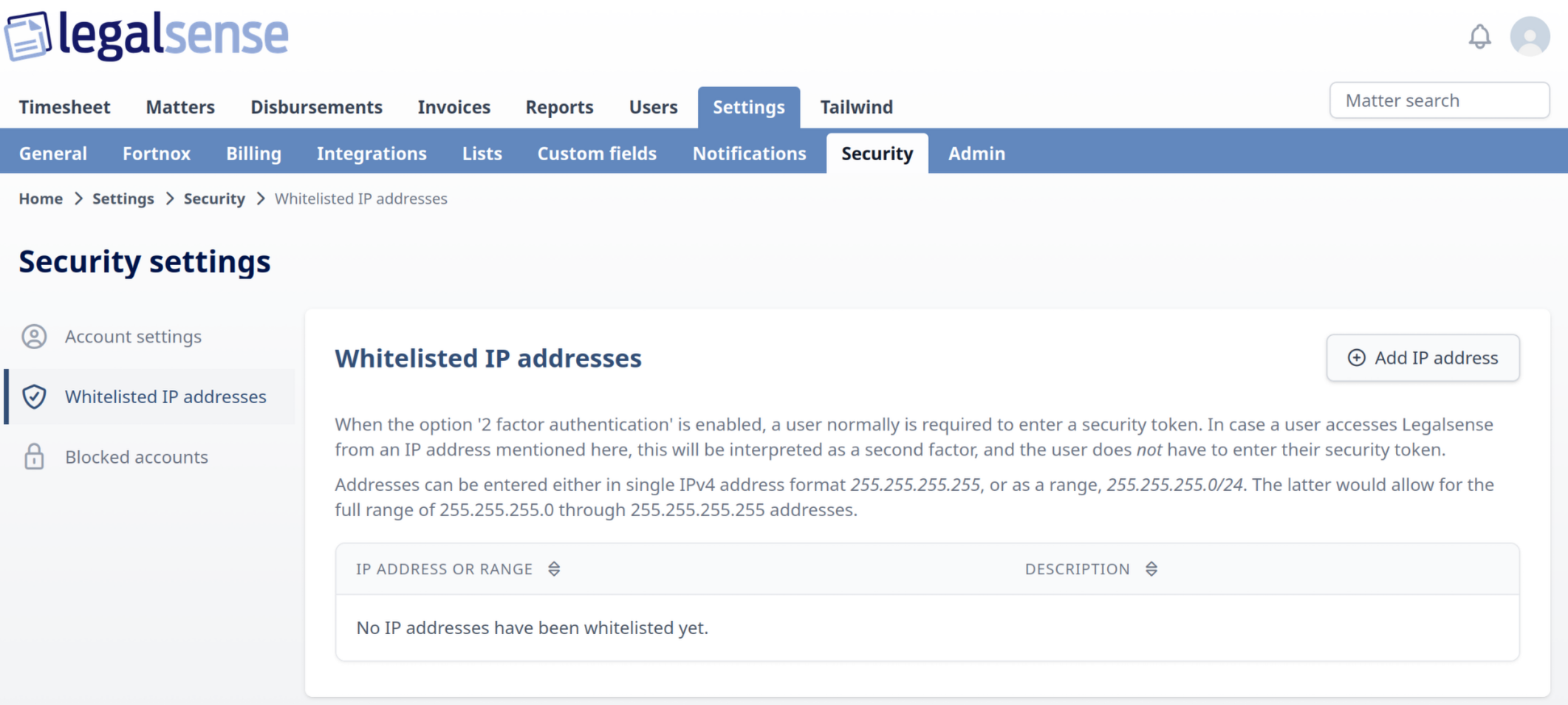The width and height of the screenshot is (1568, 705).
Task: Open the Tailwind tab
Action: point(856,107)
